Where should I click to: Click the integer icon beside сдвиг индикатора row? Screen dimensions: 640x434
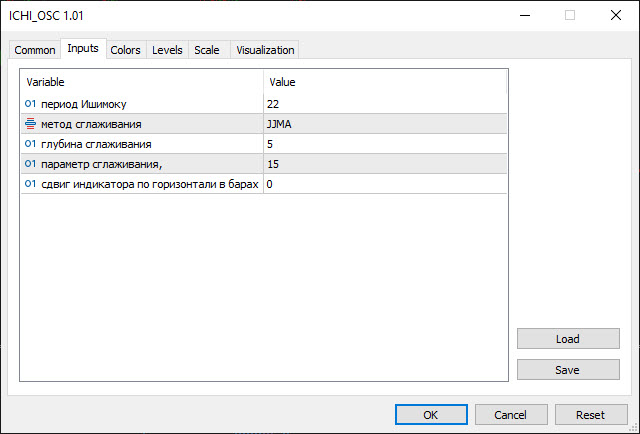point(29,184)
